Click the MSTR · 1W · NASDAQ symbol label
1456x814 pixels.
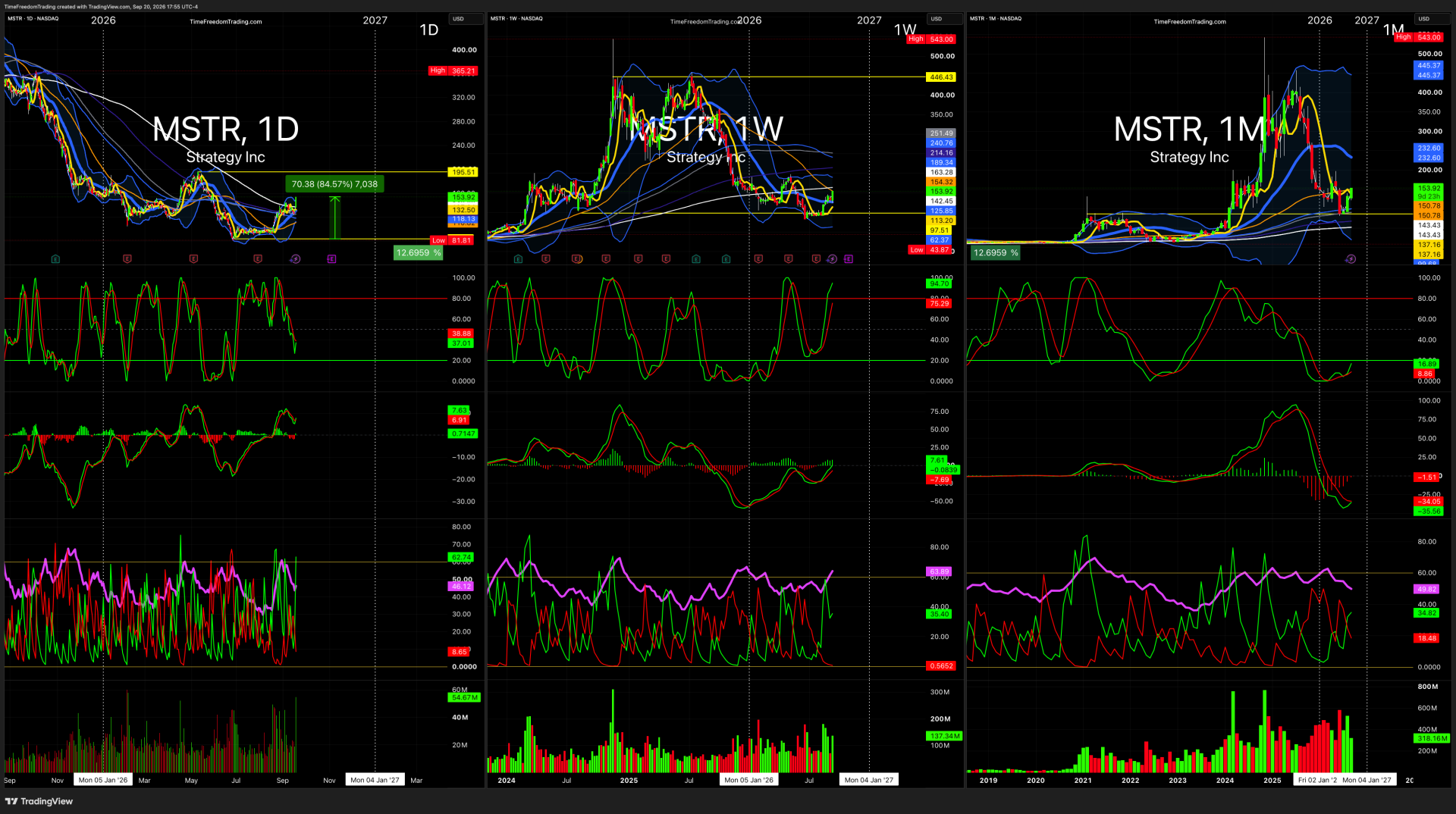pyautogui.click(x=516, y=18)
